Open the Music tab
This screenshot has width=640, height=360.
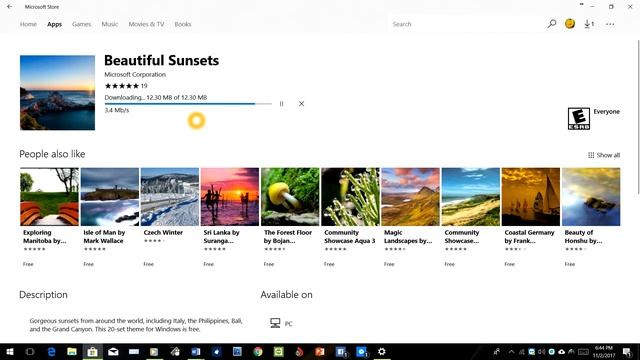(x=109, y=24)
